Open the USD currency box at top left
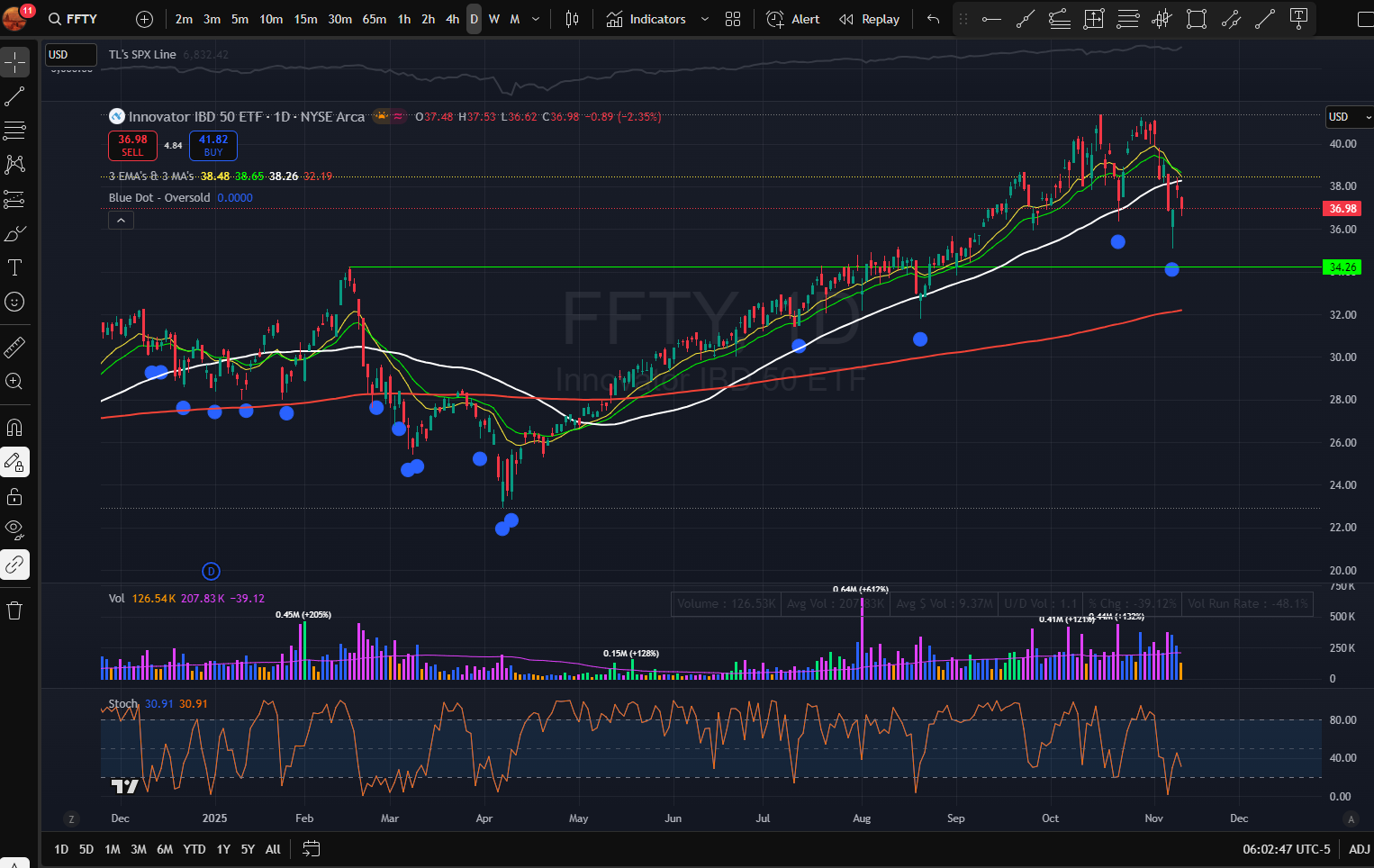The height and width of the screenshot is (868, 1374). pos(70,55)
